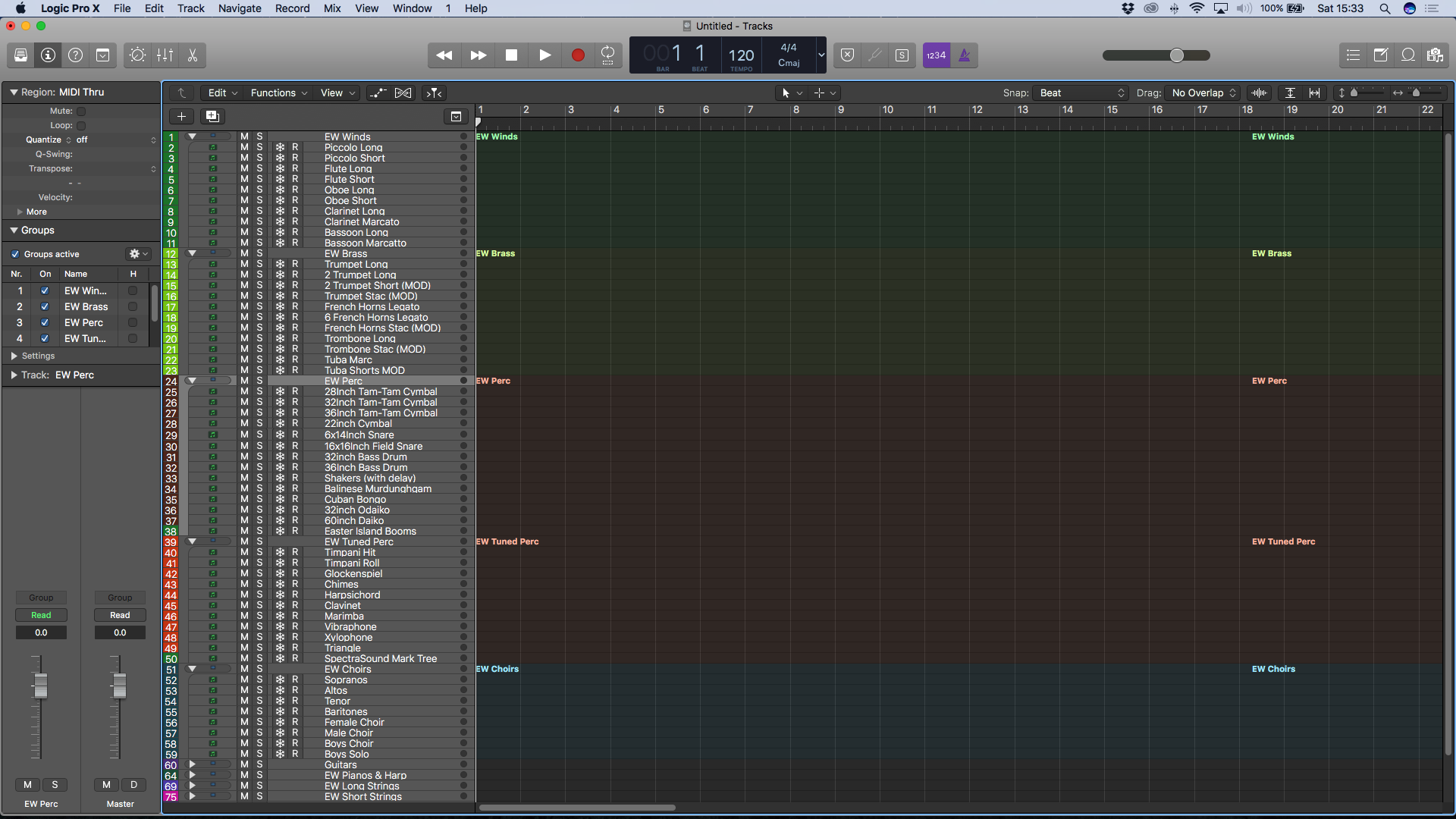Click the horizontal auto zoom icon
The height and width of the screenshot is (819, 1456).
coord(1315,93)
